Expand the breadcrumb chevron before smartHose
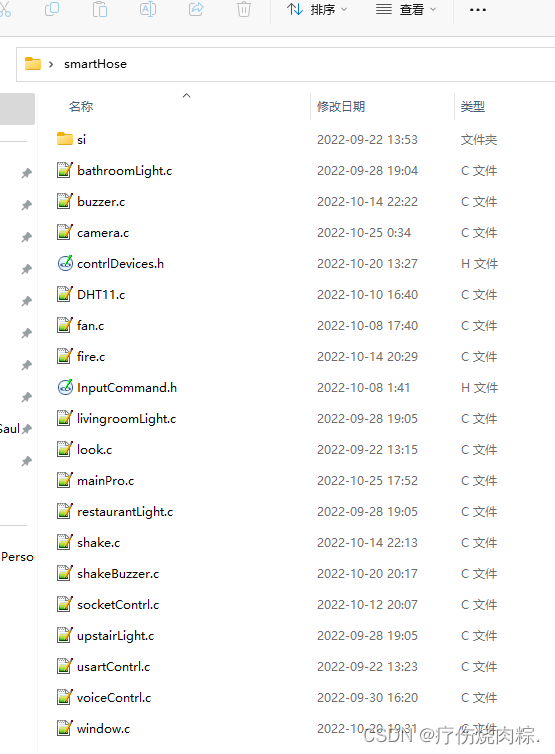Image resolution: width=555 pixels, height=754 pixels. click(51, 64)
